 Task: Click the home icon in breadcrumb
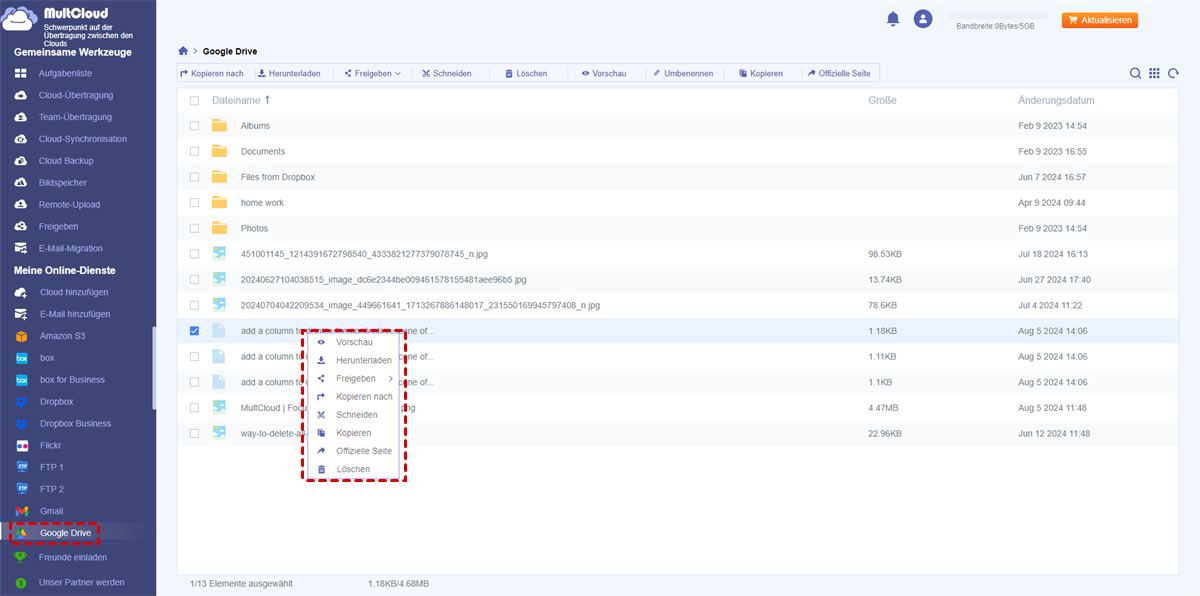pos(183,50)
